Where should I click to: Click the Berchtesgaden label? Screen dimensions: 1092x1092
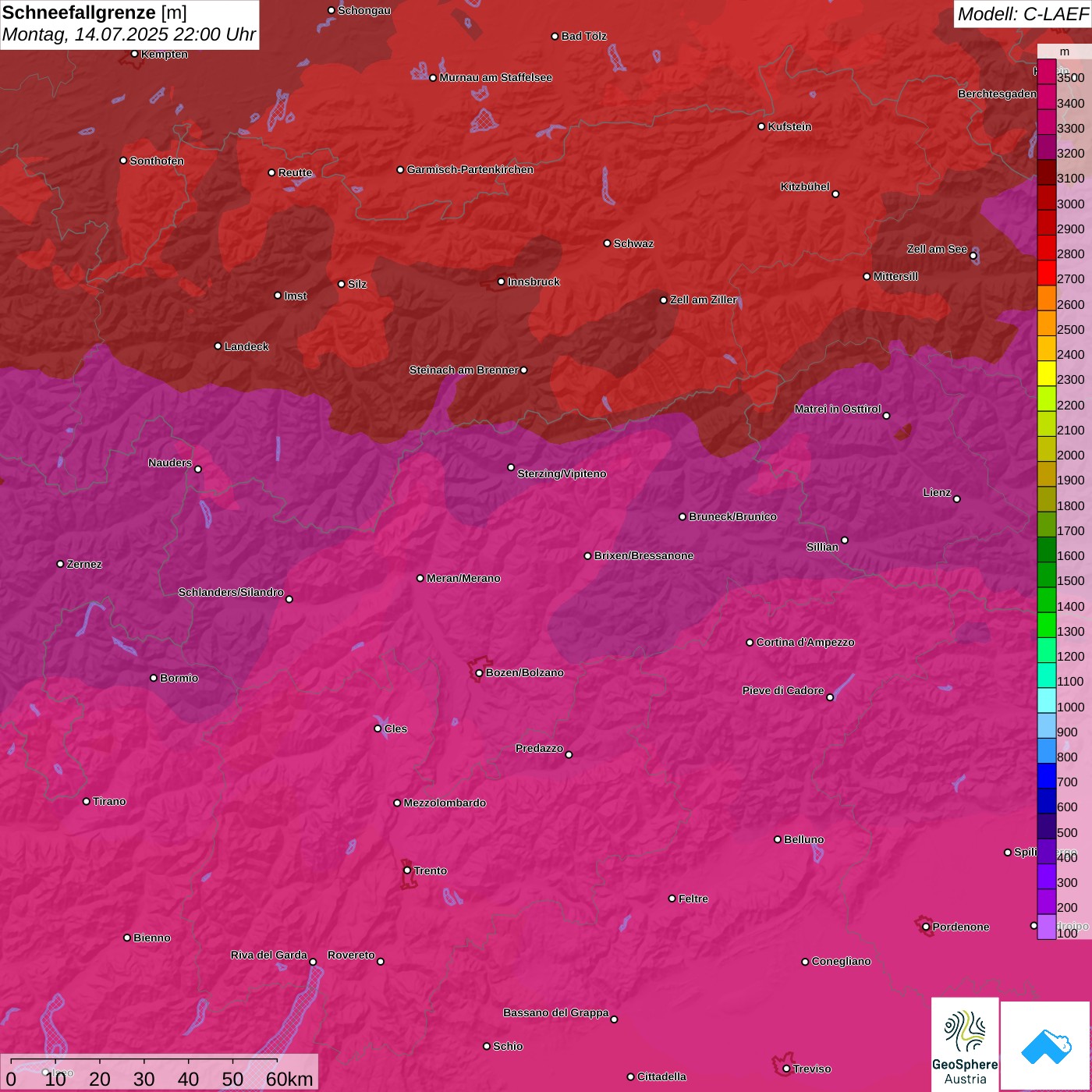tap(997, 94)
